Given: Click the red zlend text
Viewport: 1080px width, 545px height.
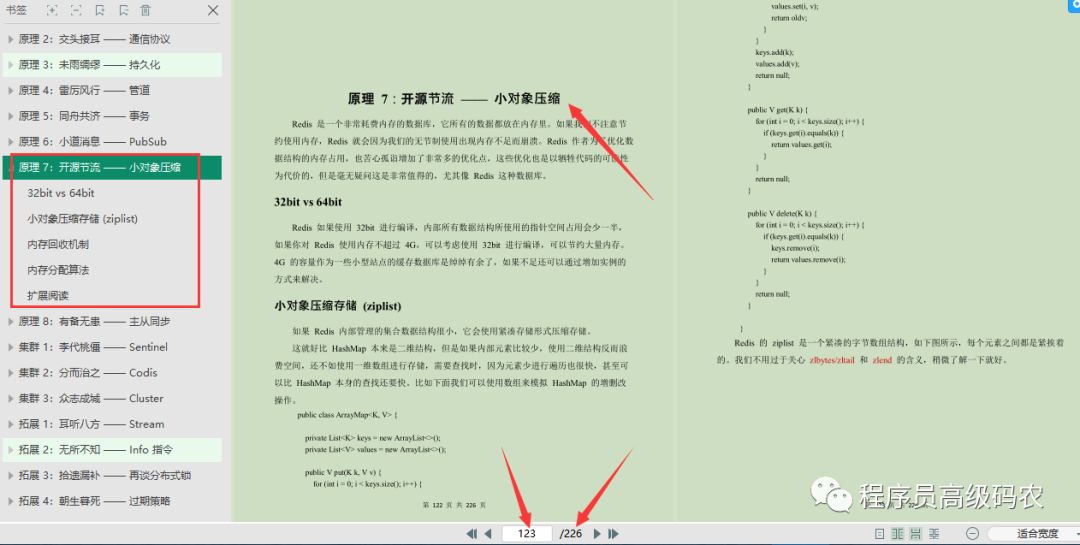Looking at the screenshot, I should pos(882,360).
